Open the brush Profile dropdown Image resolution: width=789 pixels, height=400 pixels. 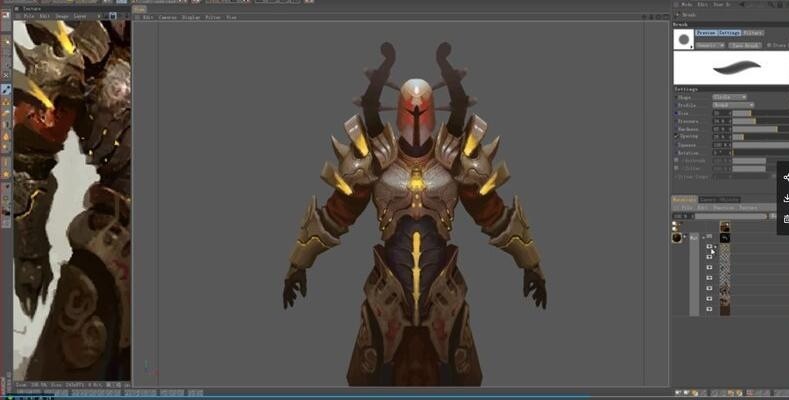click(733, 105)
